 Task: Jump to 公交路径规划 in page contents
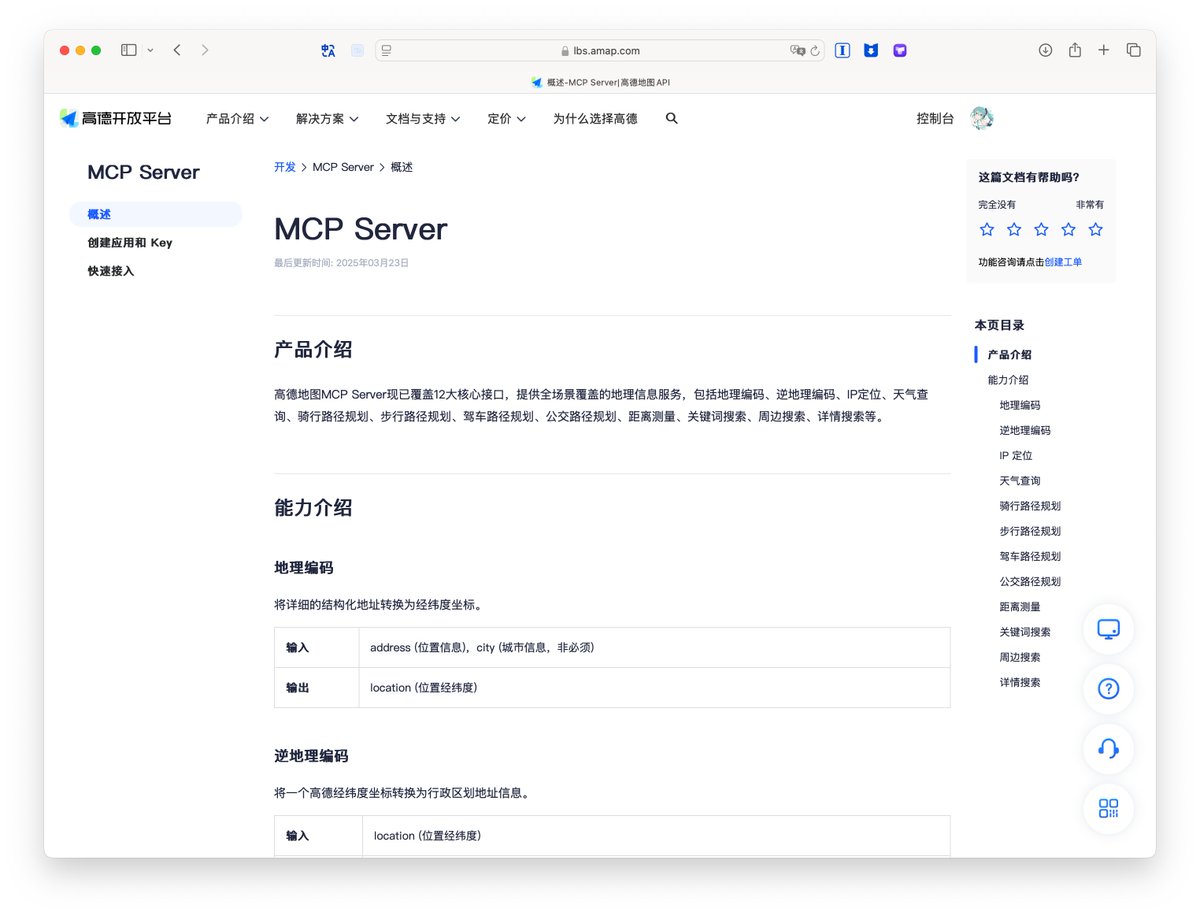click(x=1030, y=581)
